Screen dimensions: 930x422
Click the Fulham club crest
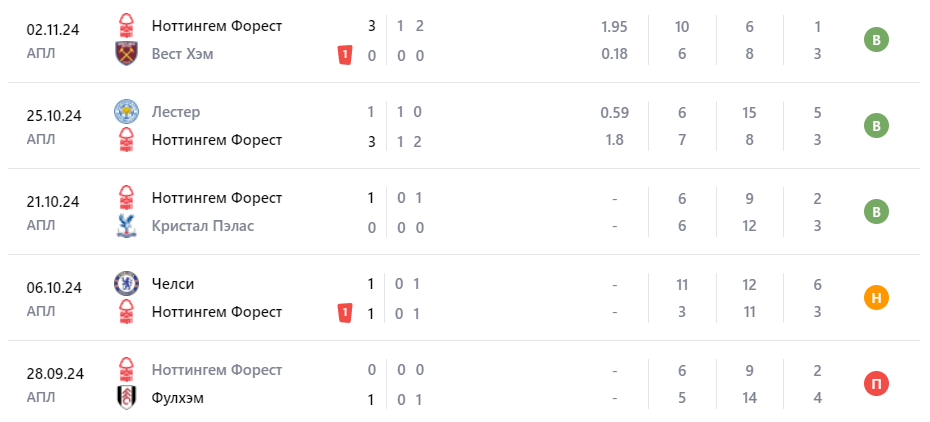pyautogui.click(x=125, y=398)
